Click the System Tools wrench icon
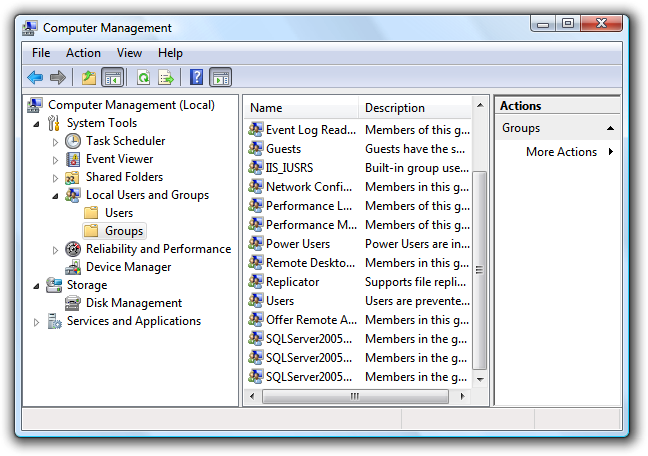 coord(54,123)
